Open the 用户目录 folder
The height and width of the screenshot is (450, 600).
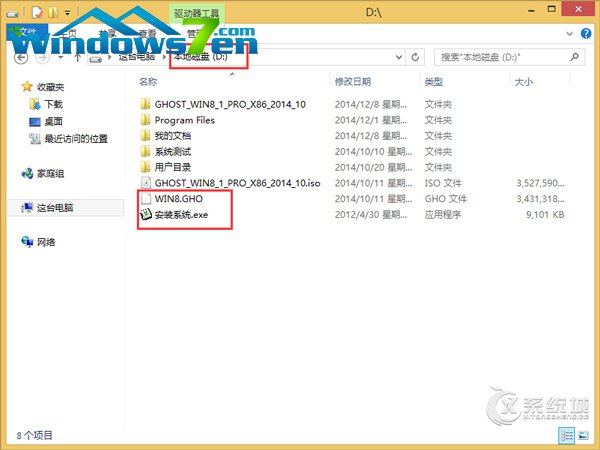172,167
